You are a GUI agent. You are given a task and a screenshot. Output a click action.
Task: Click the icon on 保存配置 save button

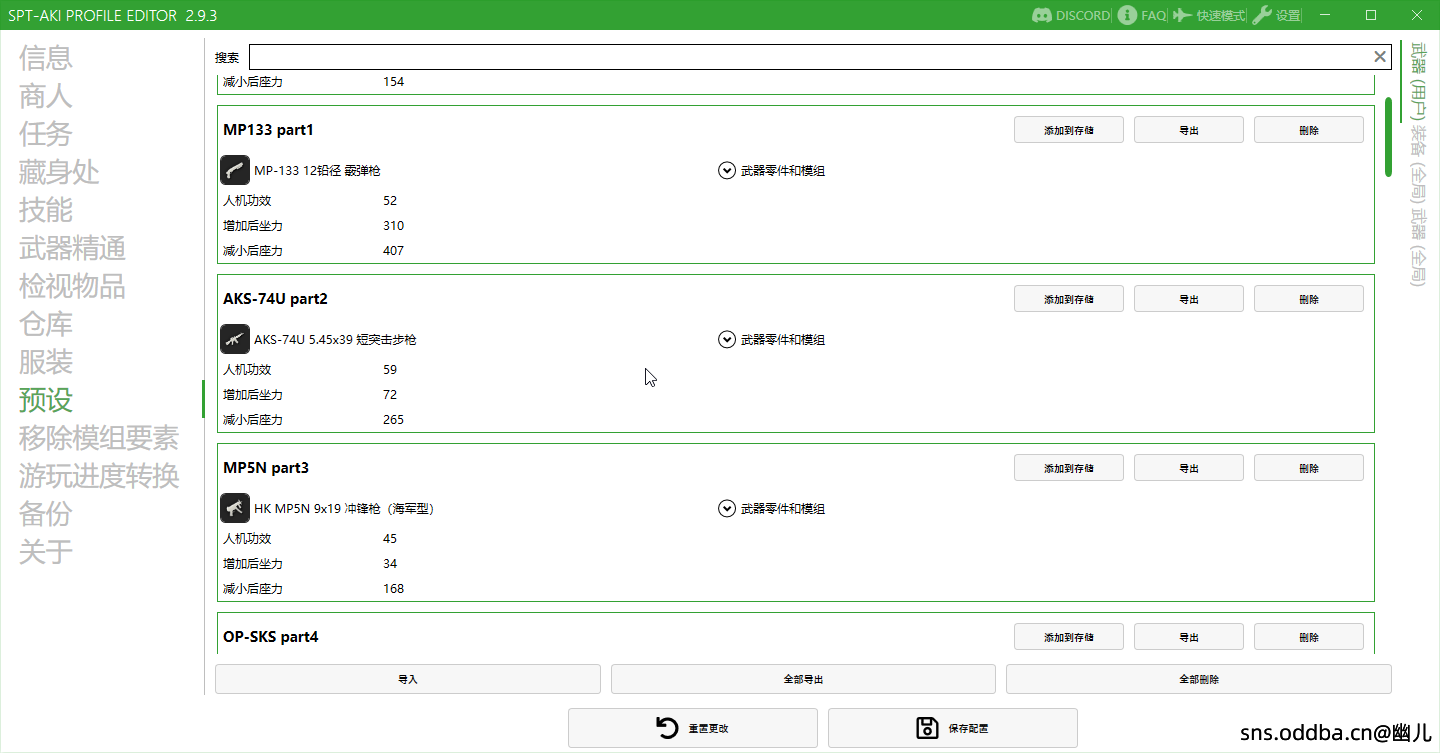pos(927,728)
